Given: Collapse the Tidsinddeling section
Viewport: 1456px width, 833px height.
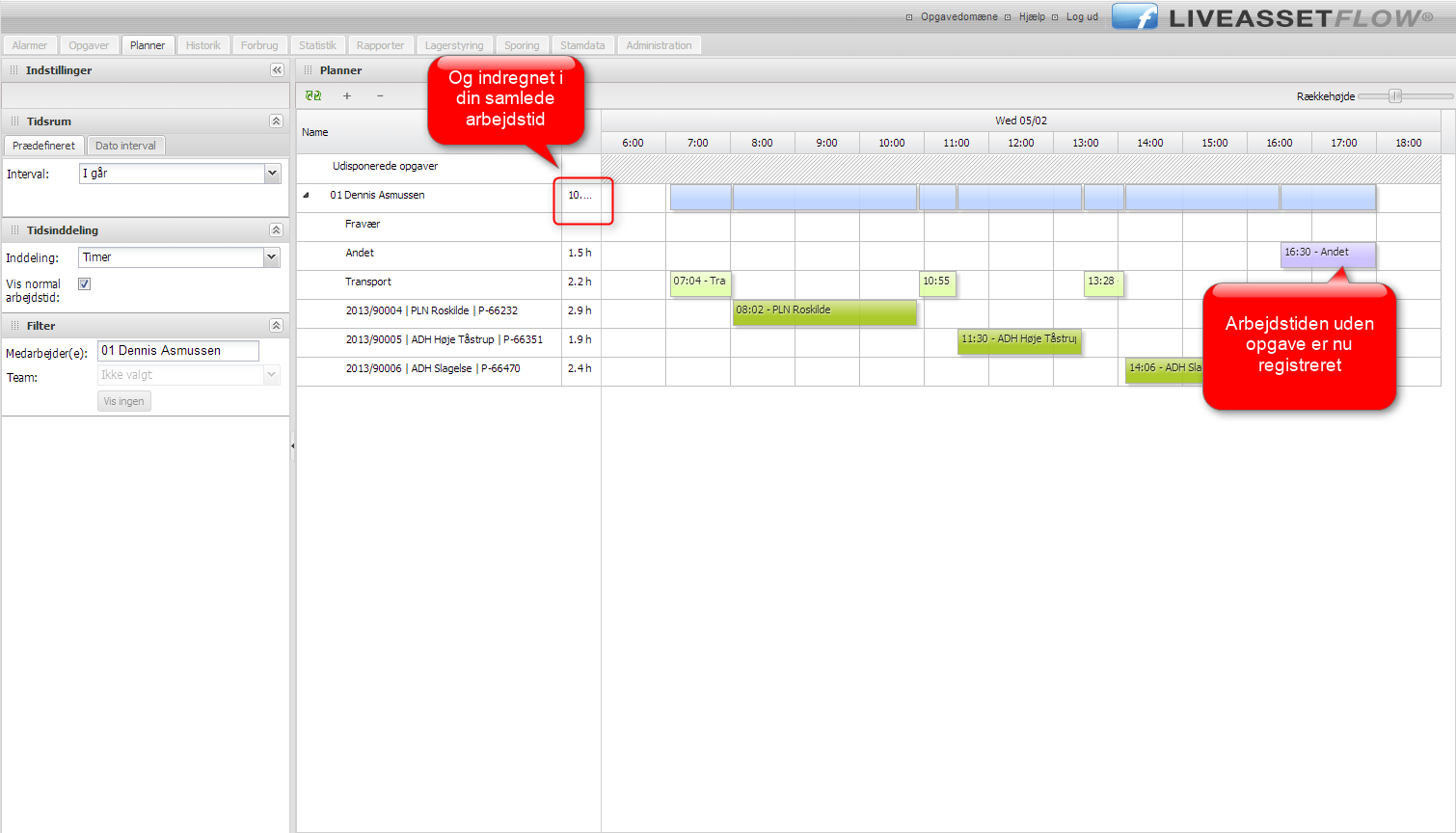Looking at the screenshot, I should coord(276,230).
